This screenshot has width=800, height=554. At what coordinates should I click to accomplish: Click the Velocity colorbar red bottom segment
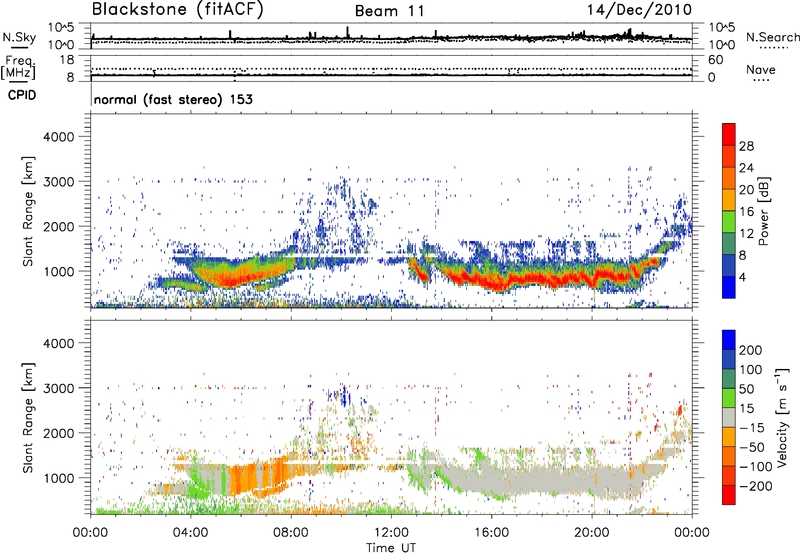click(729, 495)
